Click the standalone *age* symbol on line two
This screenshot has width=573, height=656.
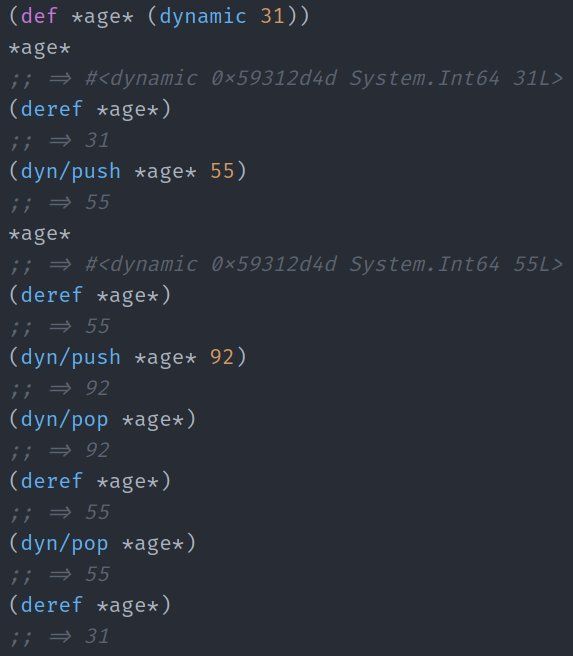pyautogui.click(x=40, y=48)
